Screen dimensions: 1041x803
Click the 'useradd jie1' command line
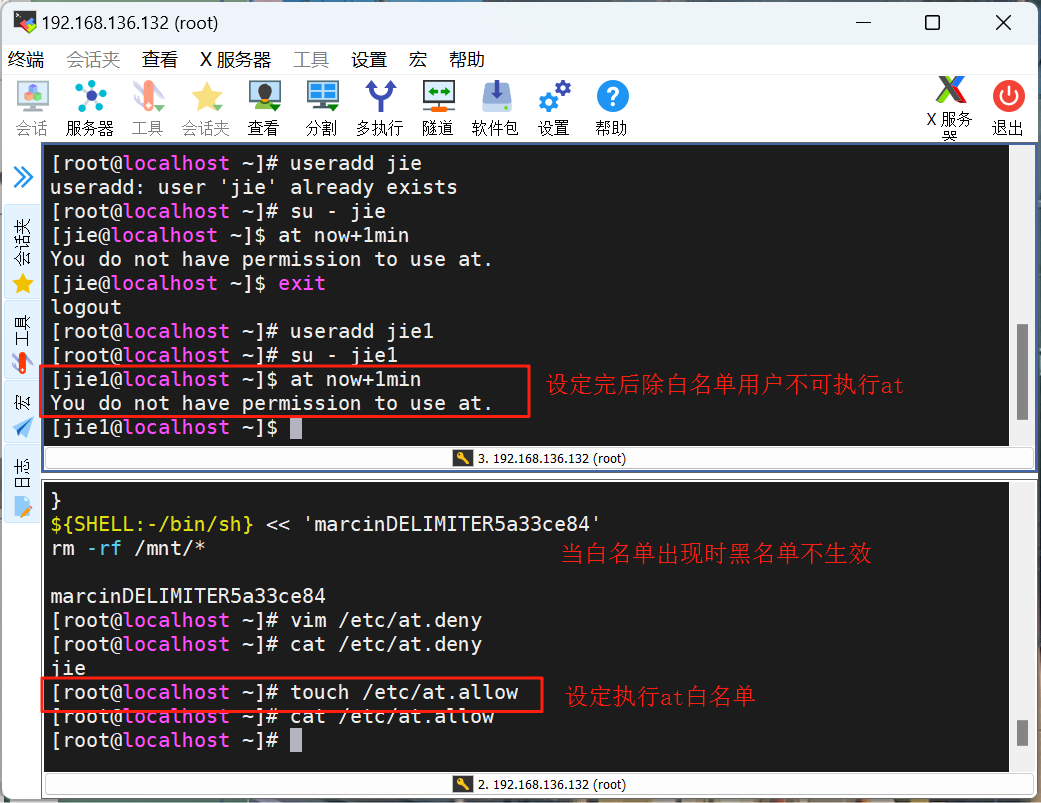tap(242, 331)
